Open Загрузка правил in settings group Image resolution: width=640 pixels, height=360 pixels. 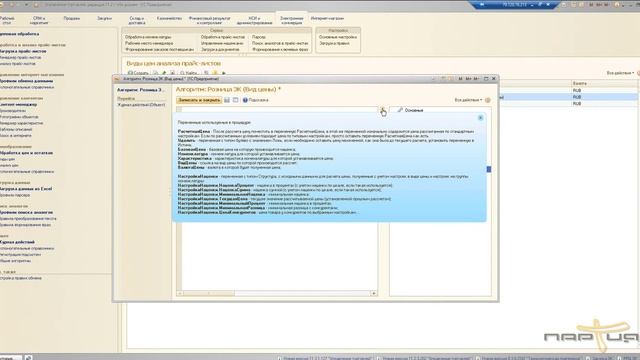coord(334,43)
